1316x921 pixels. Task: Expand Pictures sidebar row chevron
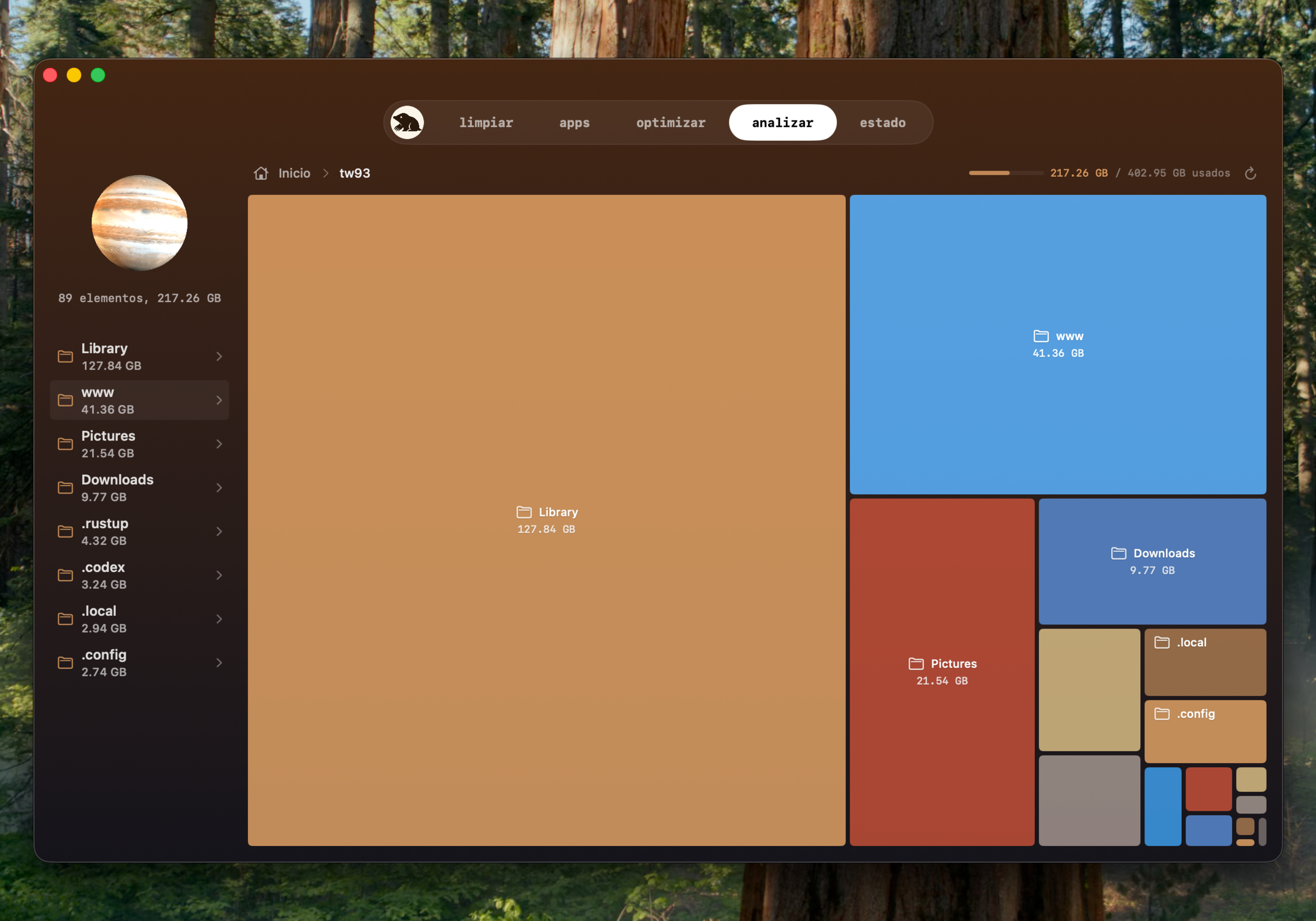tap(219, 443)
